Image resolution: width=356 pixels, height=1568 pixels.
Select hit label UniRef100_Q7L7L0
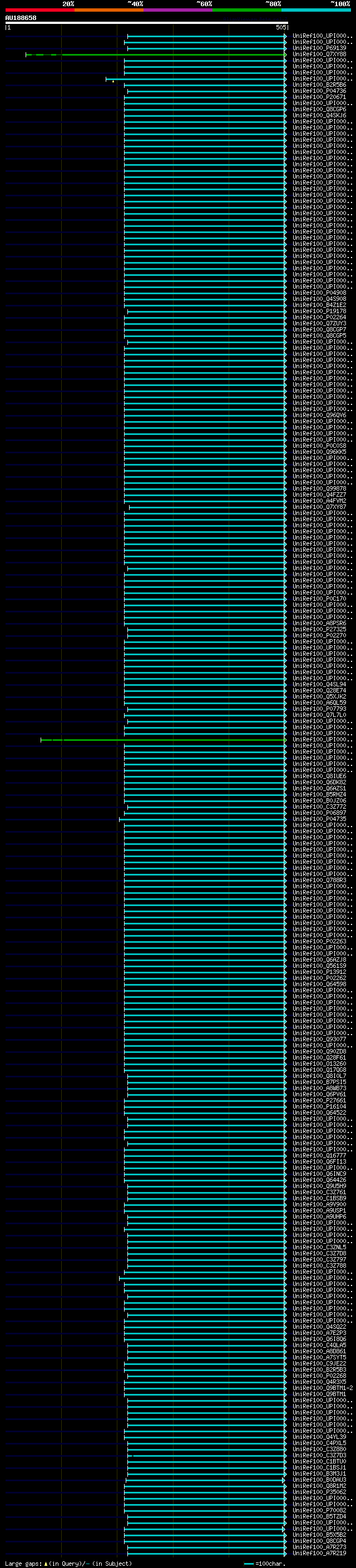click(x=319, y=715)
